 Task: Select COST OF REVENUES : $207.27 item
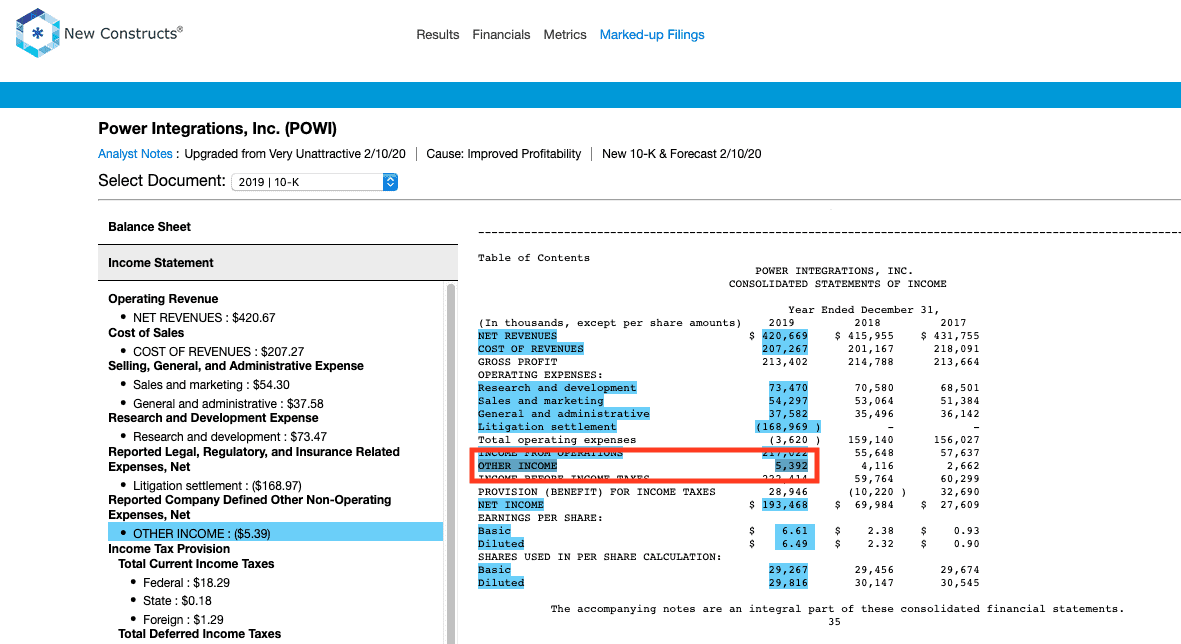[x=218, y=352]
